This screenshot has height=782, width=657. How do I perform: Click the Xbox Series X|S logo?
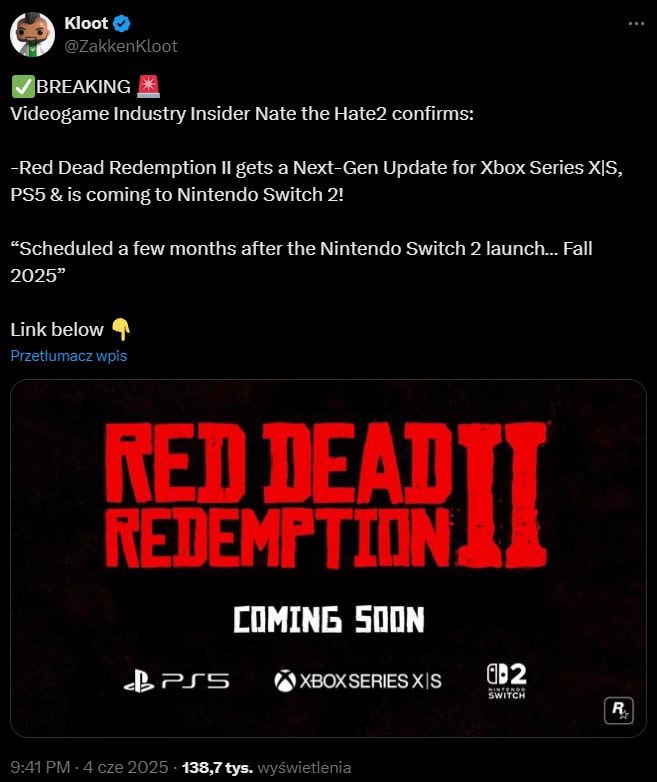(358, 681)
